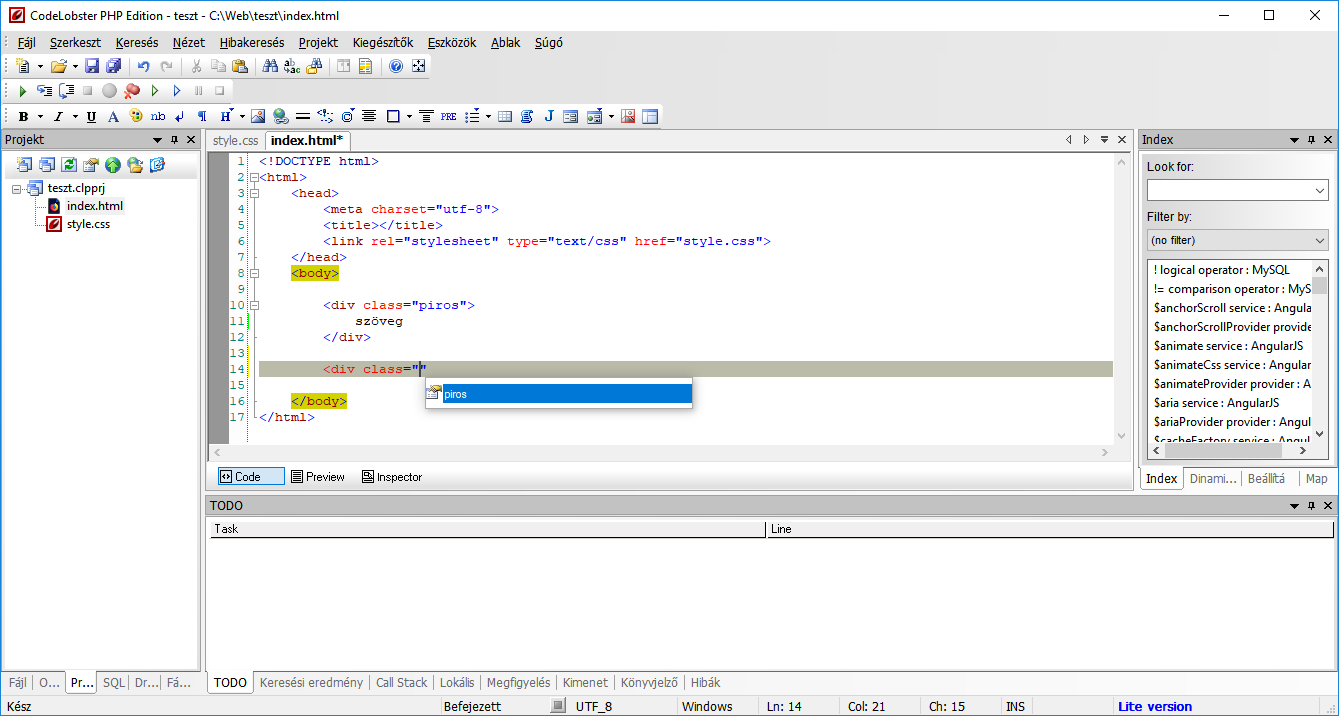Screen dimensions: 1339x716
Task: Toggle Bold formatting button
Action: pos(24,116)
